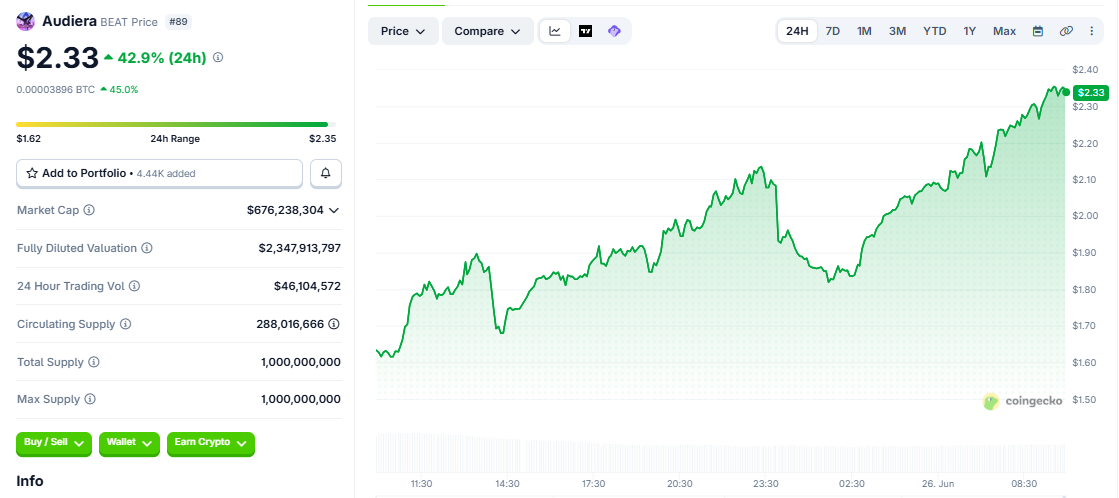
Task: Switch to line chart view icon
Action: coord(555,31)
